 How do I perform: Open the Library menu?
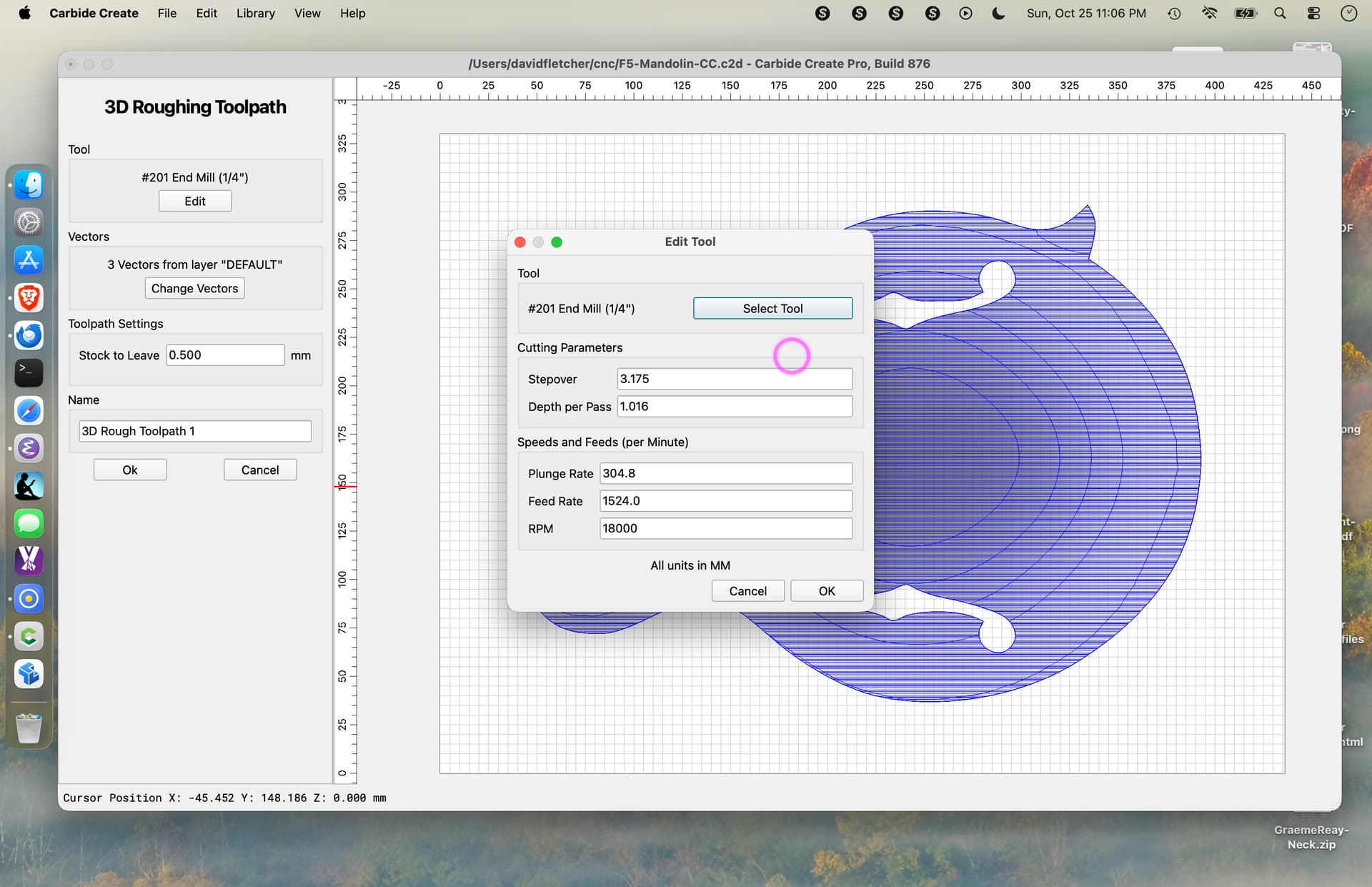click(255, 13)
